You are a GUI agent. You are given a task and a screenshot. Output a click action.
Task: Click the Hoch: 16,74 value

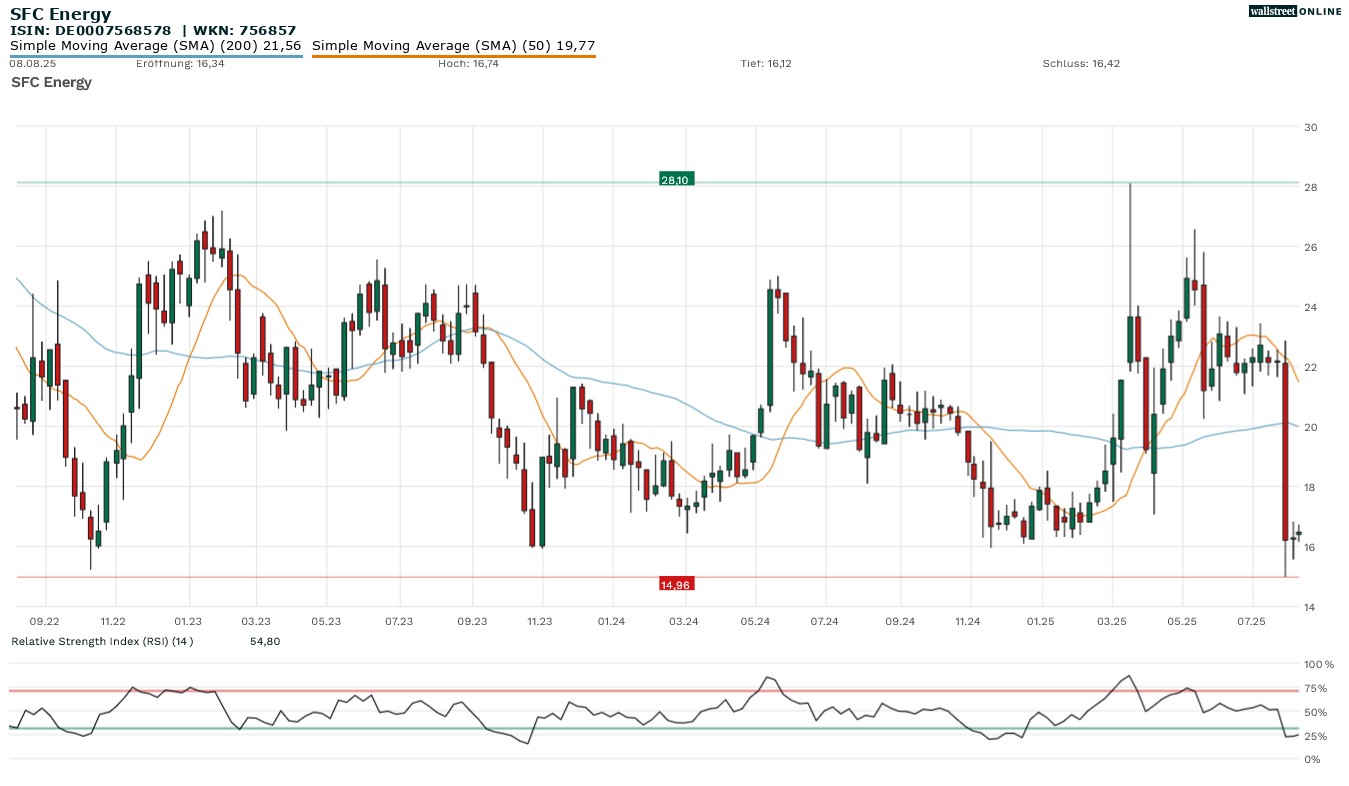468,64
